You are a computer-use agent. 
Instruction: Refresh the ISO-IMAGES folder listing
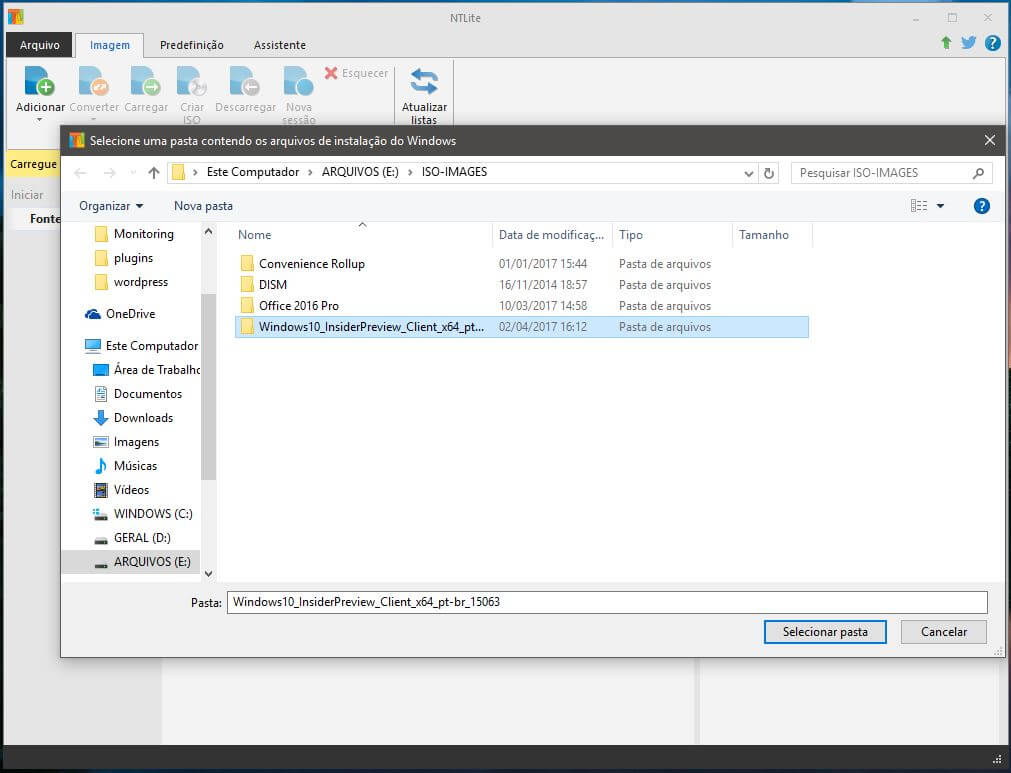[x=769, y=173]
